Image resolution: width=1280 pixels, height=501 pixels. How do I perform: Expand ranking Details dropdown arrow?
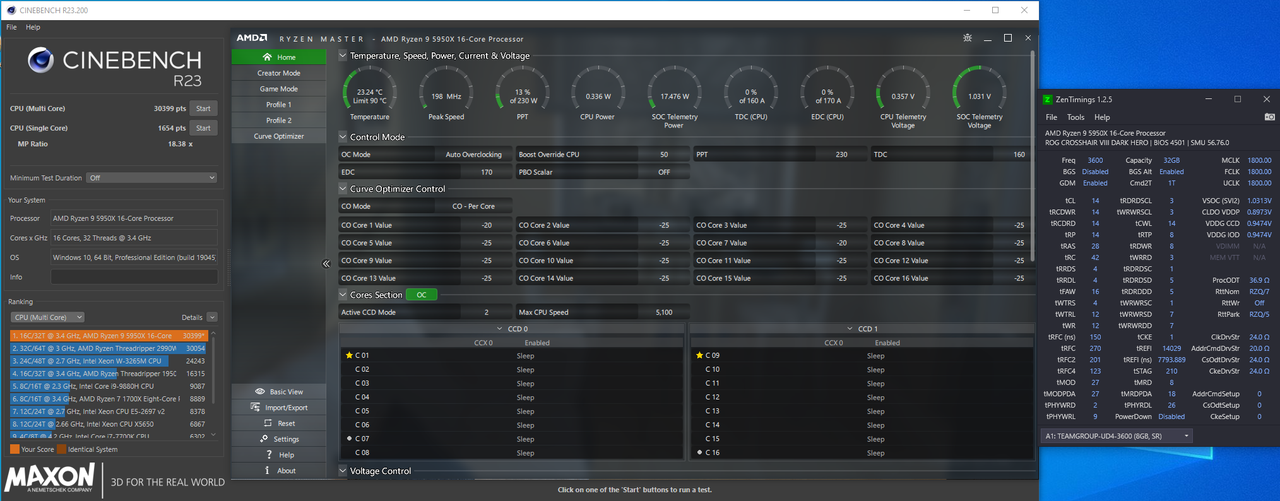point(213,317)
